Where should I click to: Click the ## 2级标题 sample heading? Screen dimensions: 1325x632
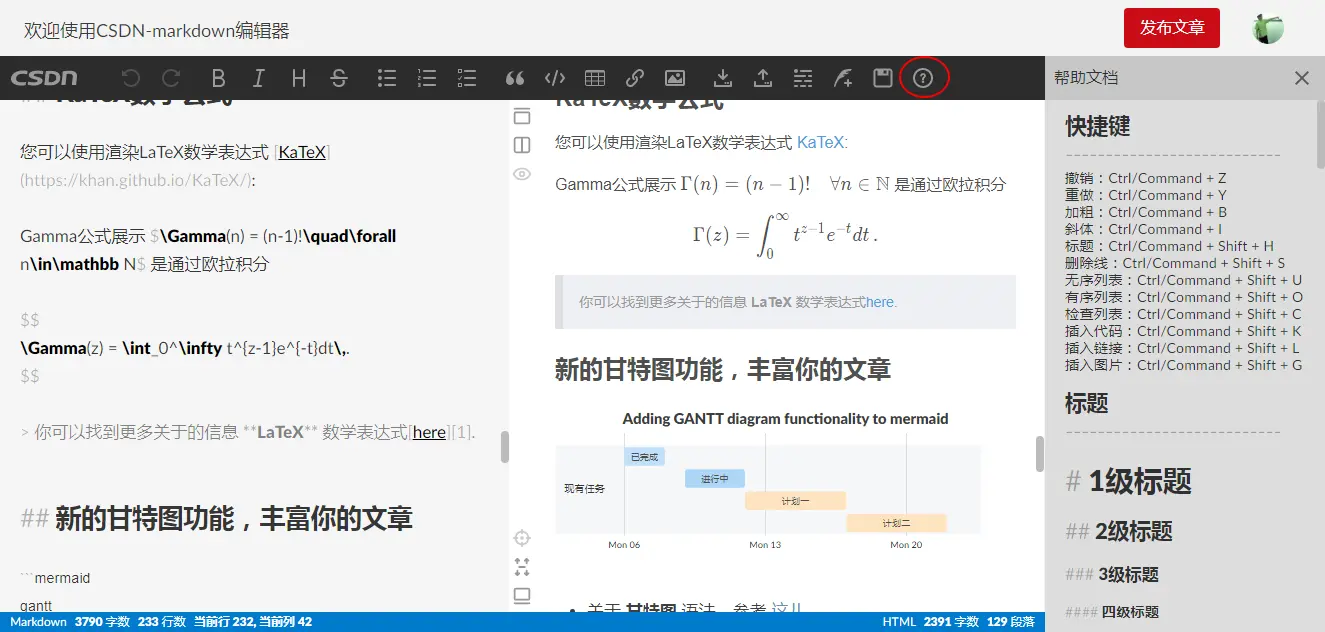point(1119,531)
